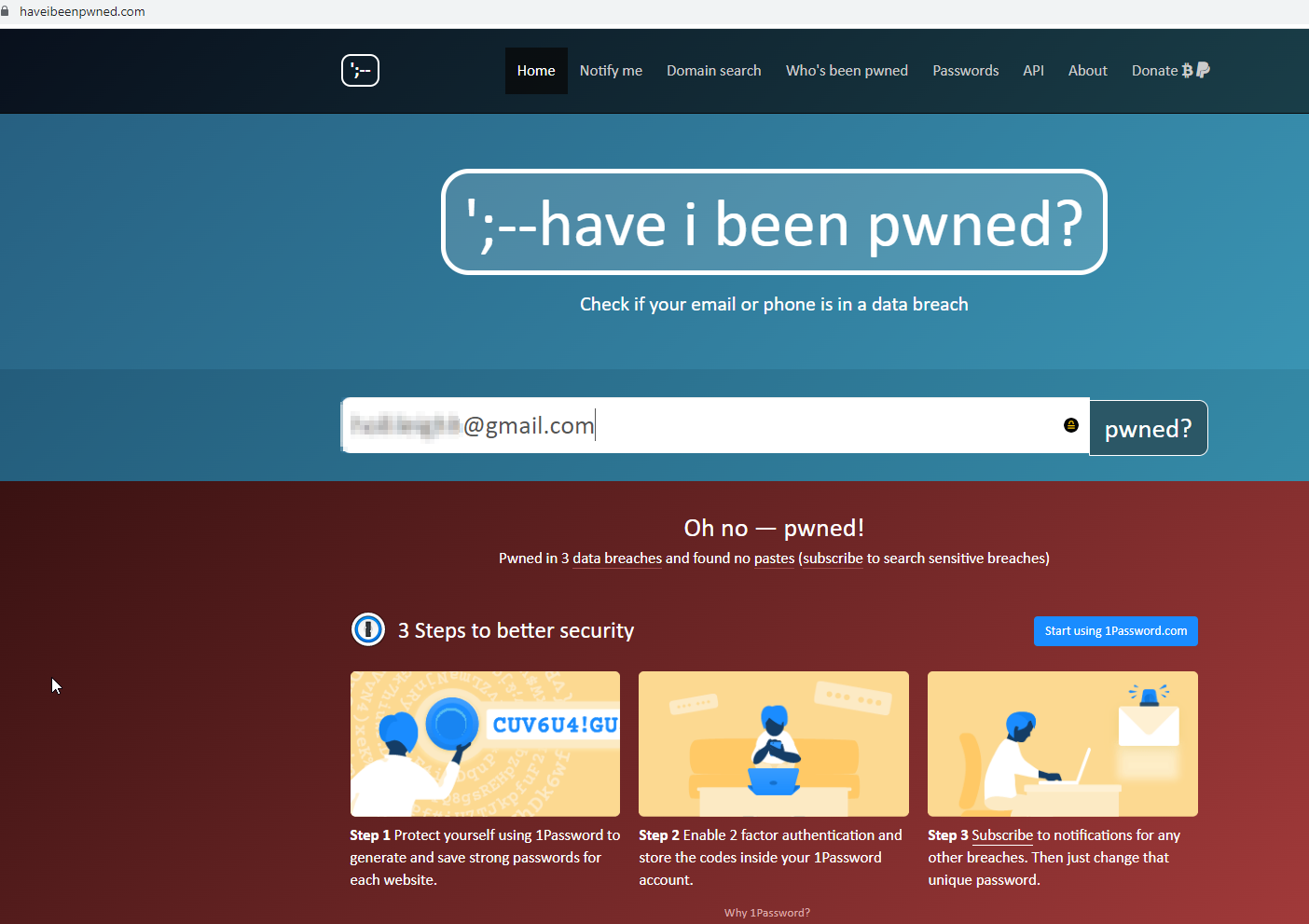
Task: Click the 1Password circular logo icon
Action: click(368, 629)
